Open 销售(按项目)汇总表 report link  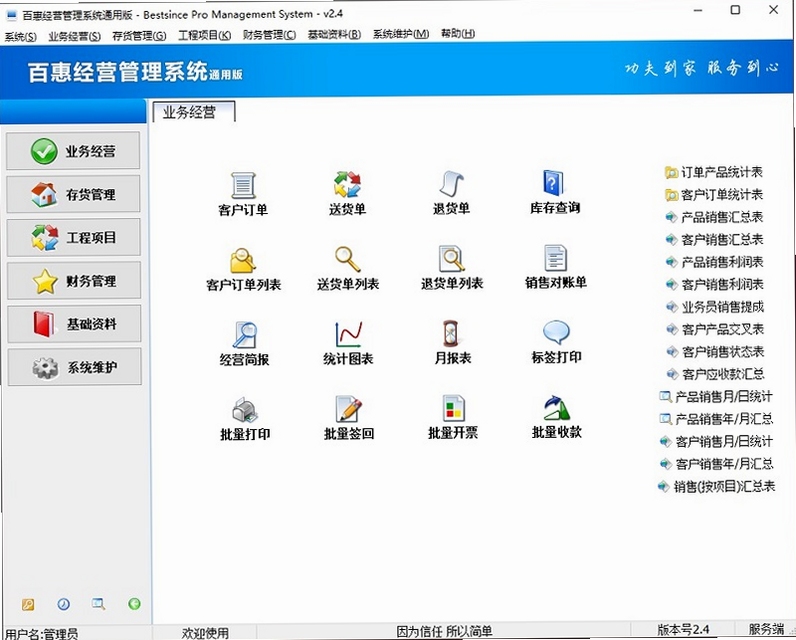pyautogui.click(x=716, y=487)
